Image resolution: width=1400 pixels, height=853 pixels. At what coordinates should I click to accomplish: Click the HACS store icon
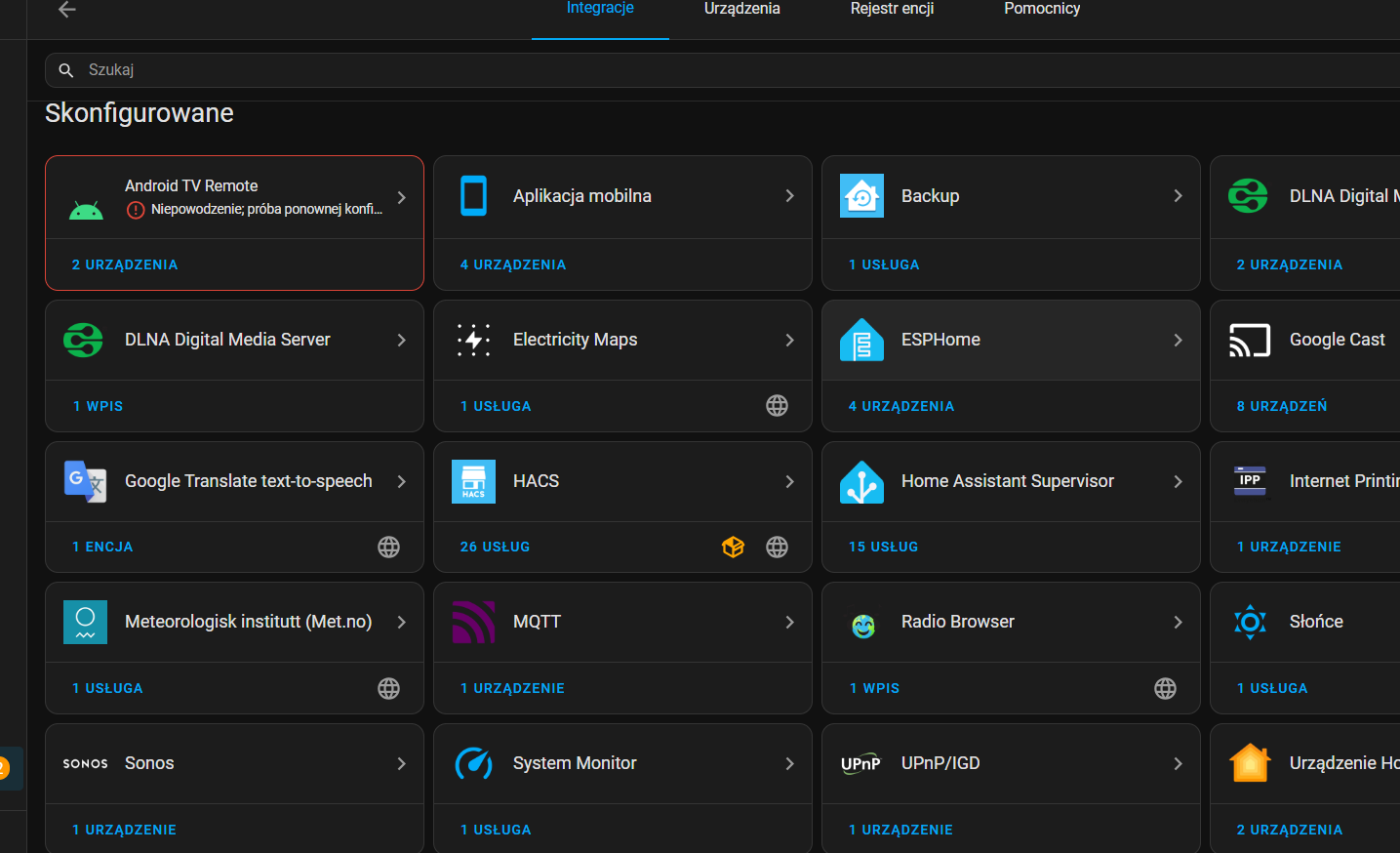pos(473,481)
